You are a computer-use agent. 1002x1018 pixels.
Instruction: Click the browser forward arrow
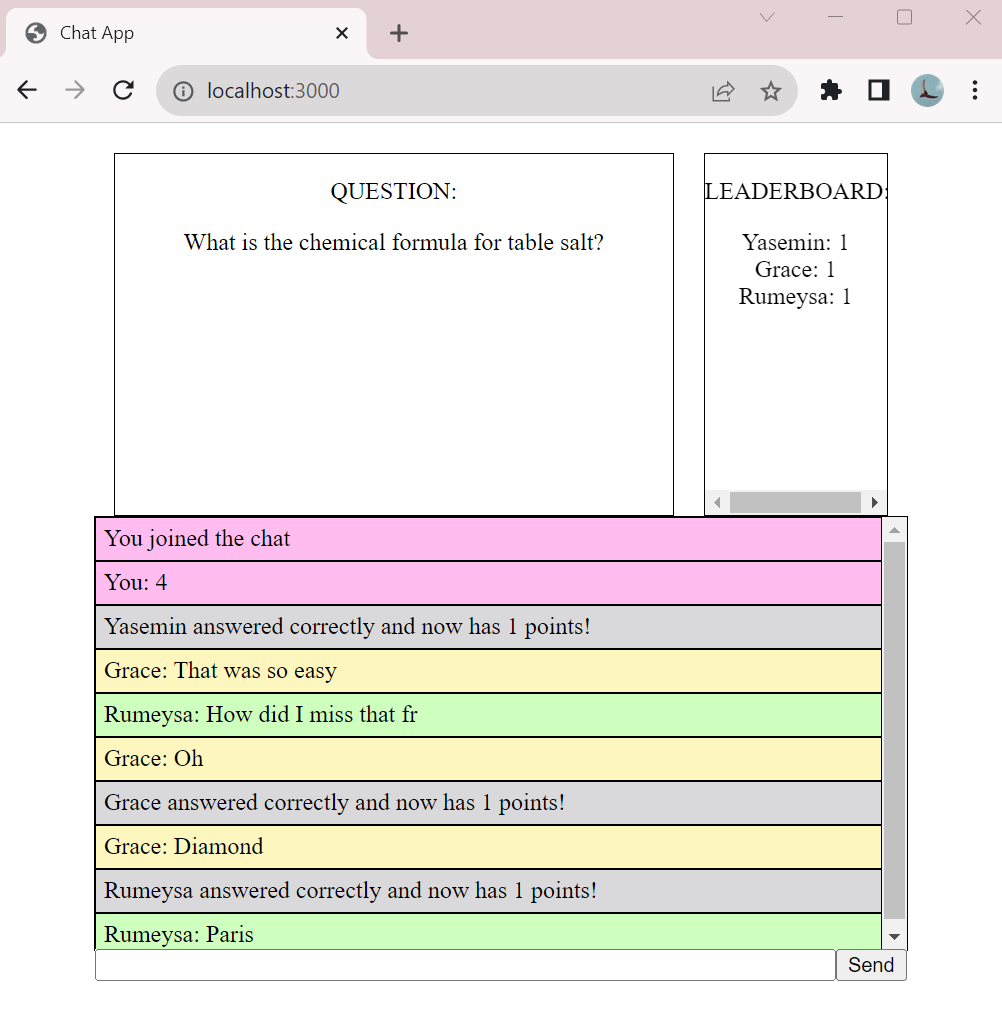(75, 90)
